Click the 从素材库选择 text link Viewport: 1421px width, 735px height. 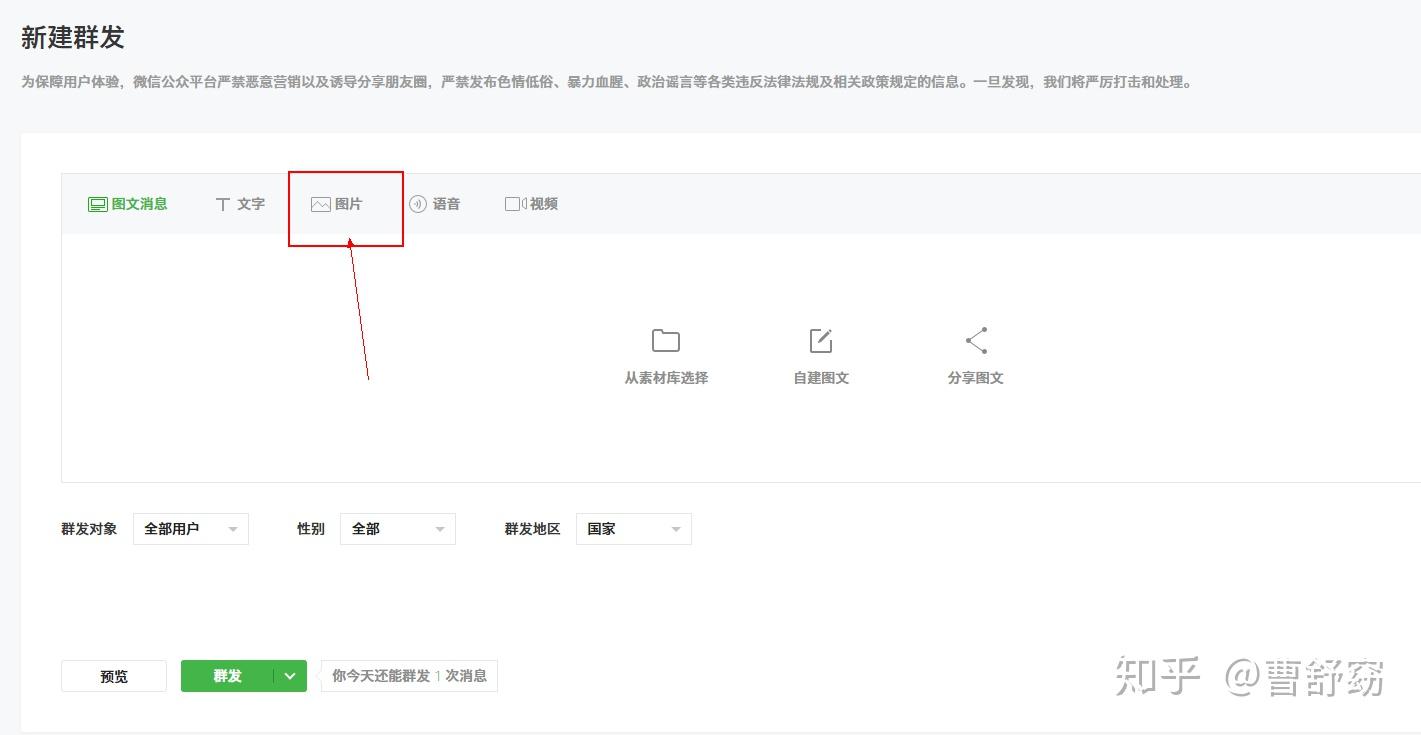[666, 378]
